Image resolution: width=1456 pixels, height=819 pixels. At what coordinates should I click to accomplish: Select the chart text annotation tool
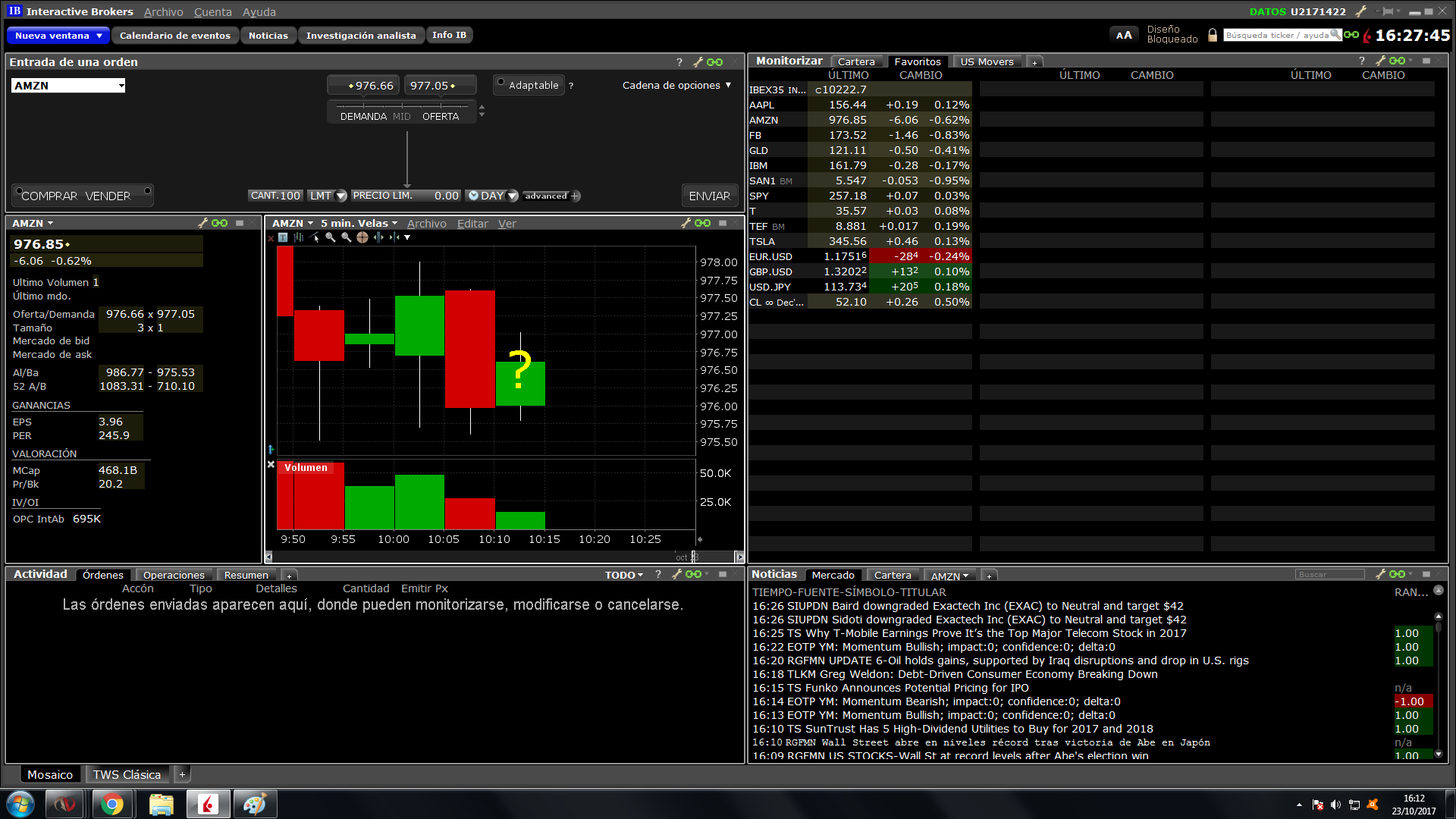click(283, 237)
